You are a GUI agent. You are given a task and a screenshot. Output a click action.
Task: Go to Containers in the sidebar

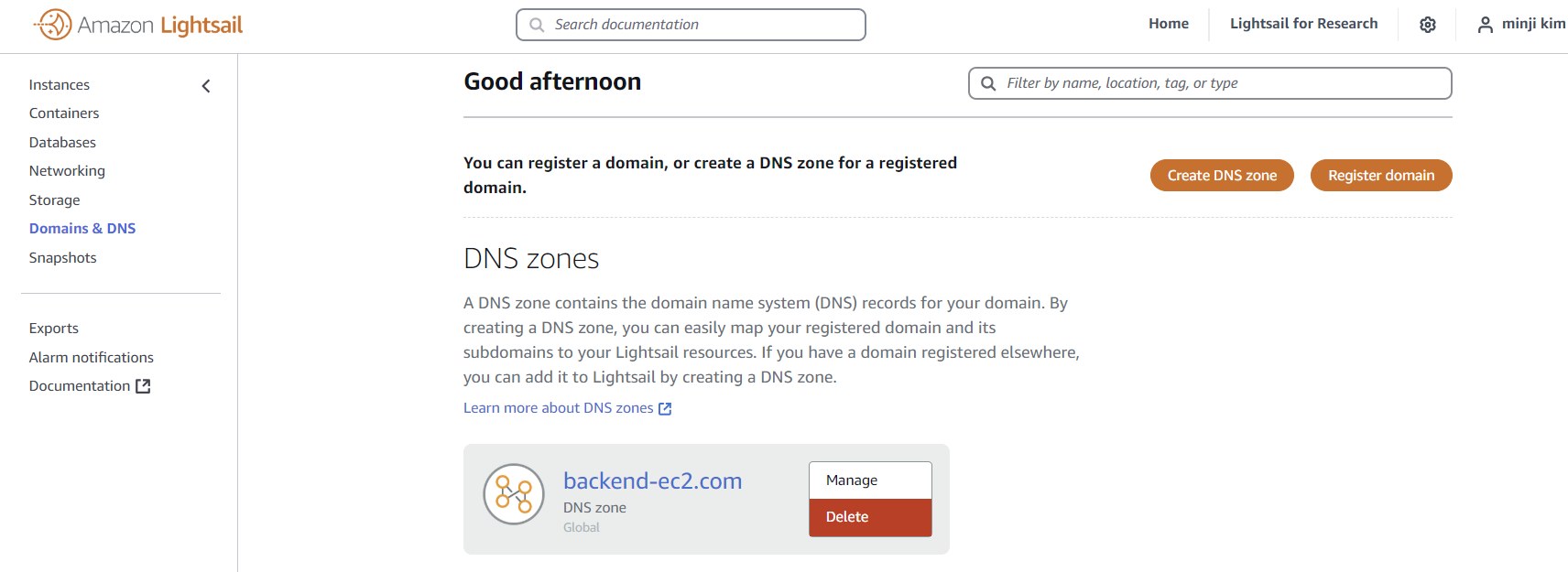coord(64,113)
